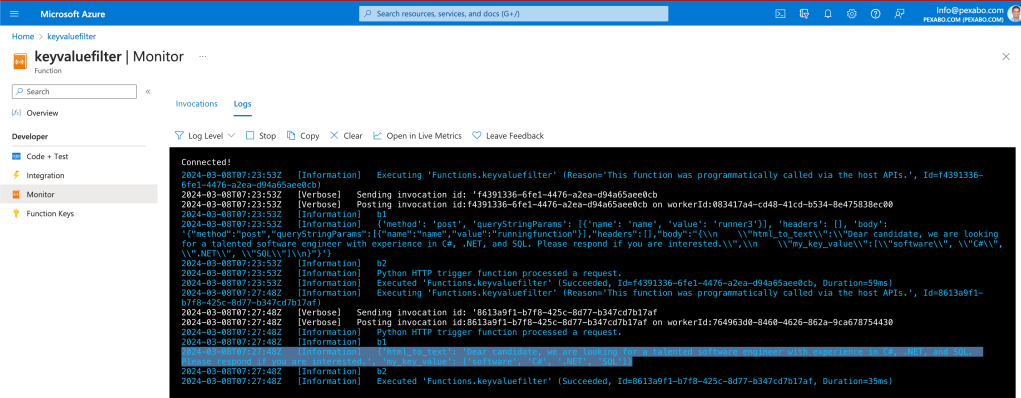The image size is (1021, 398).
Task: Select the Logs tab
Action: pyautogui.click(x=242, y=104)
